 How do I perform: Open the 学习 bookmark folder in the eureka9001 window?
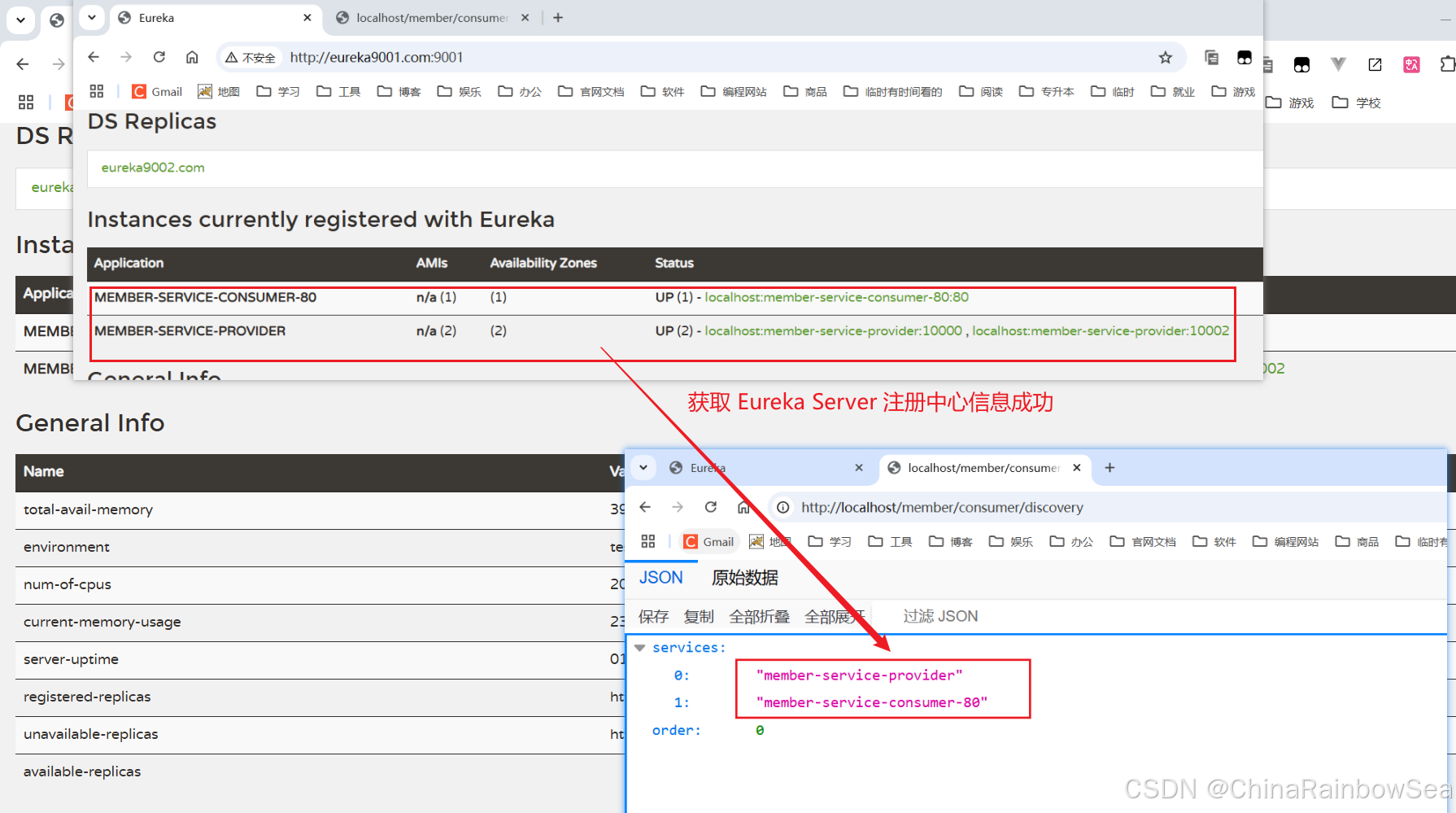point(278,91)
